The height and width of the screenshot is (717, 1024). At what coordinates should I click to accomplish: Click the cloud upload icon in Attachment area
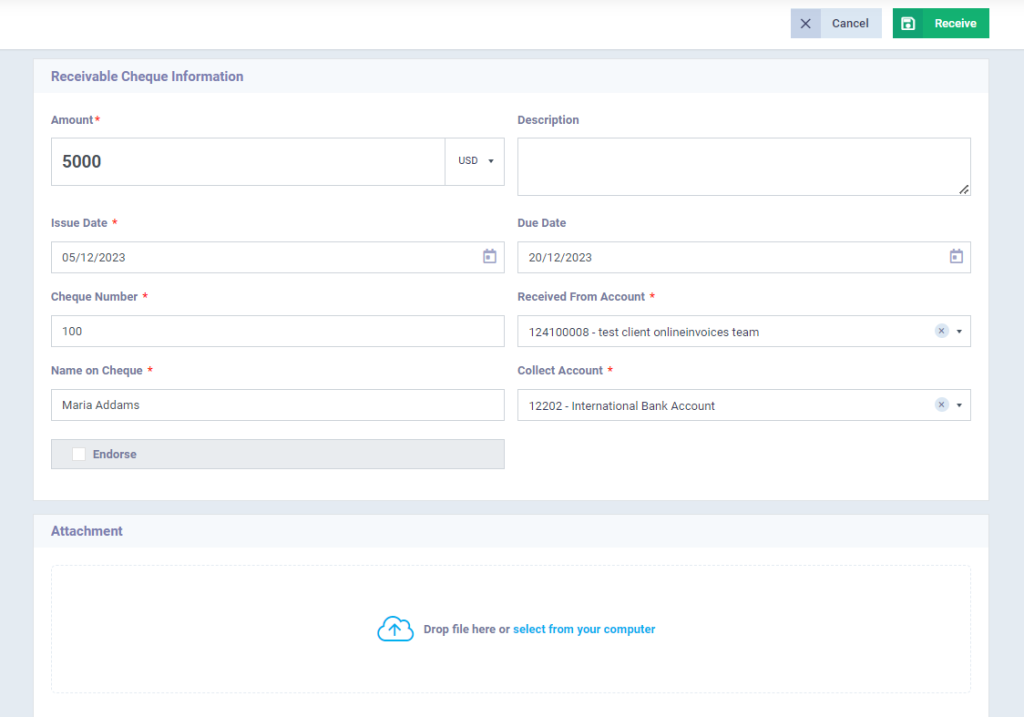tap(395, 628)
